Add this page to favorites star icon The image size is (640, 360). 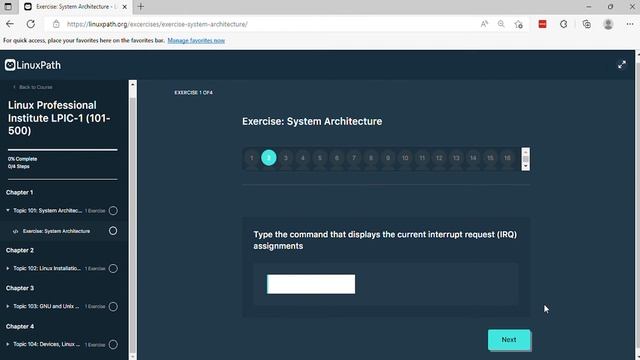coord(519,24)
